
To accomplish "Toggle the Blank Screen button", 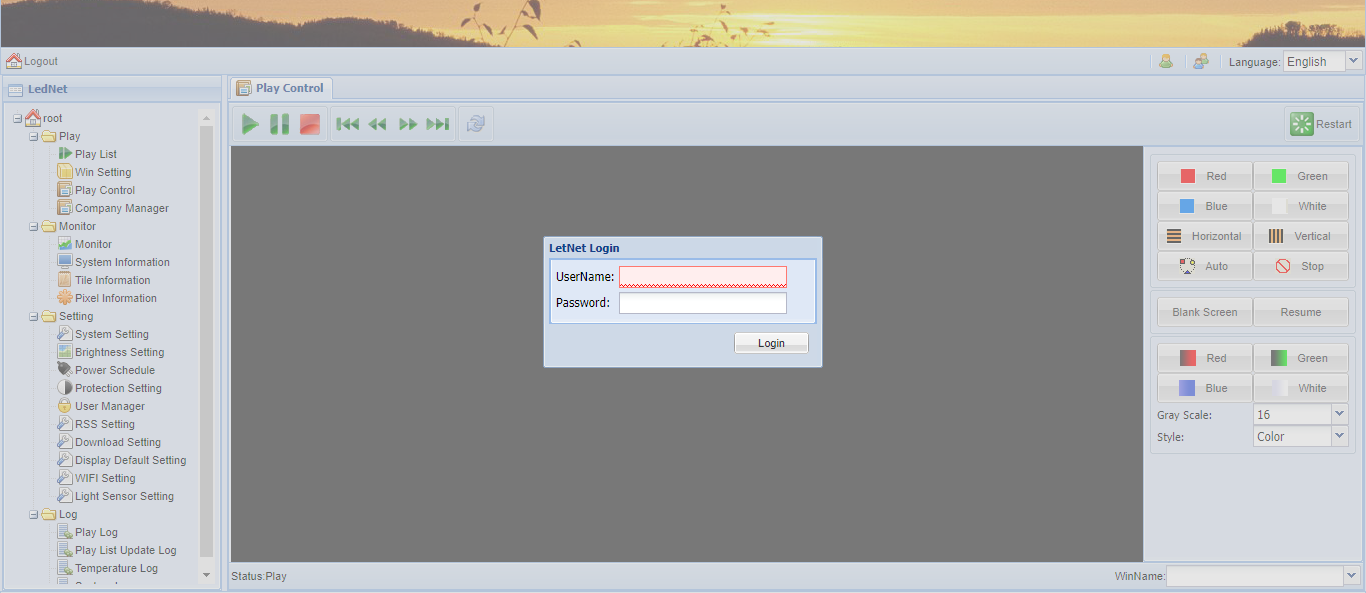I will tap(1204, 312).
